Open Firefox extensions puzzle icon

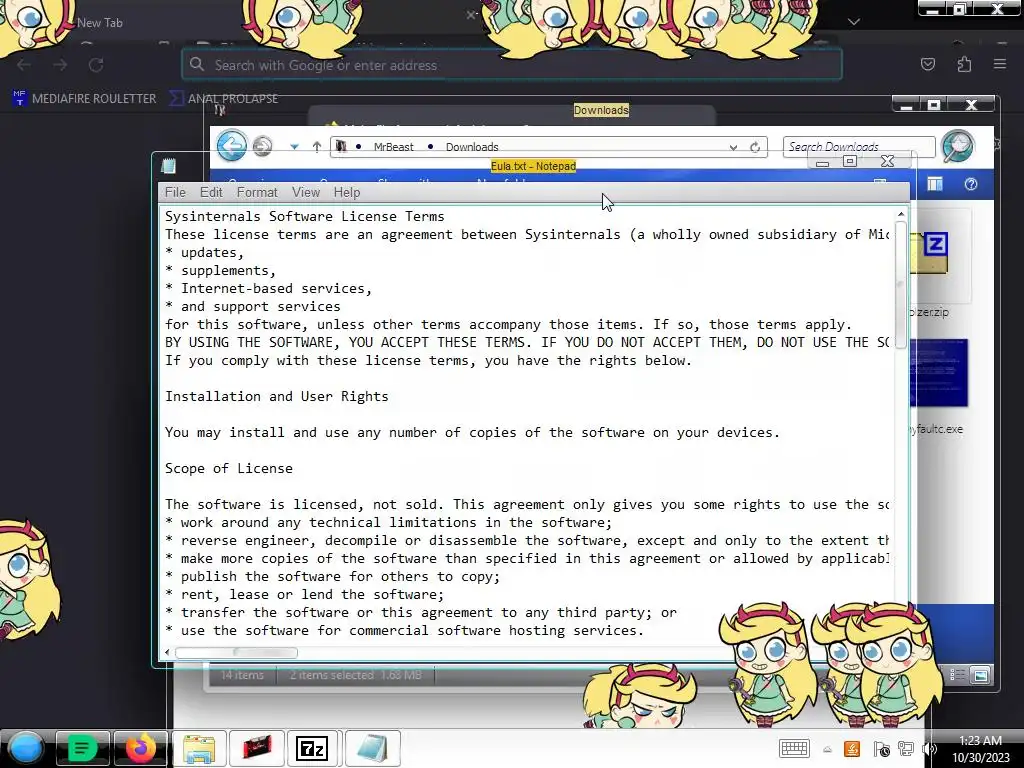click(964, 64)
